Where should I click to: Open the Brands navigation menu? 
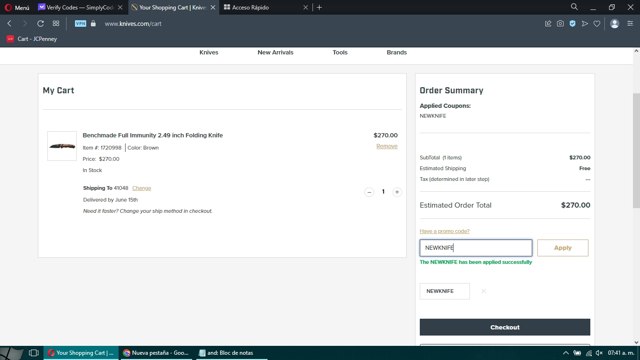point(396,53)
